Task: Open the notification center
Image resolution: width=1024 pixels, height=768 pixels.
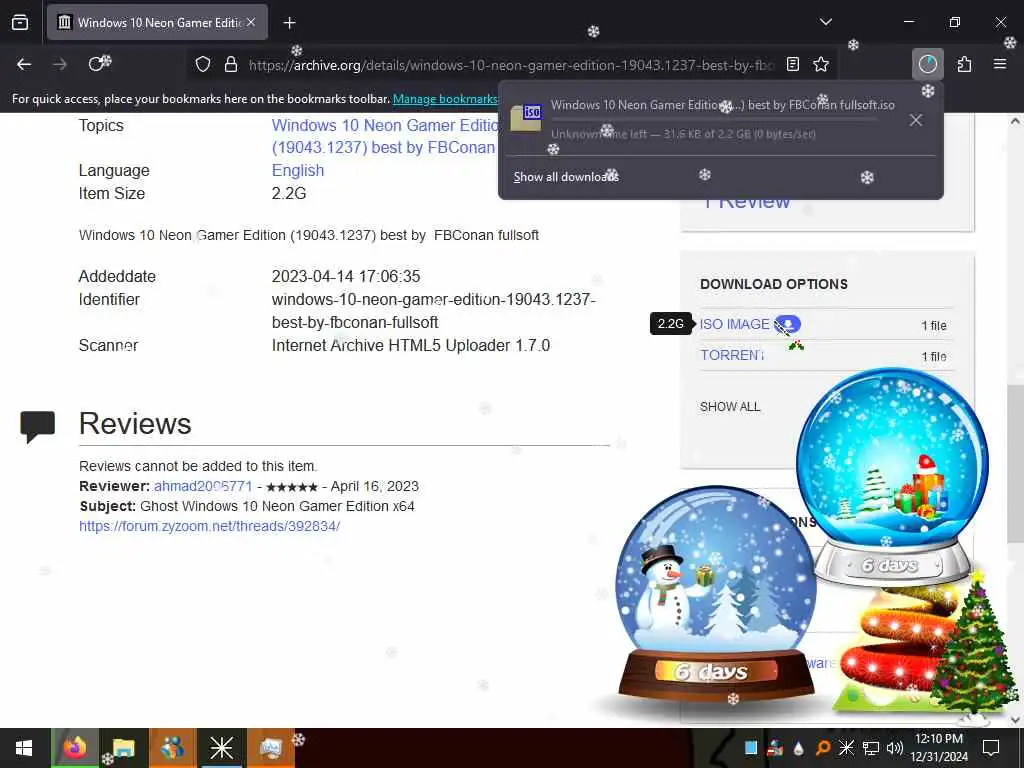Action: (991, 748)
